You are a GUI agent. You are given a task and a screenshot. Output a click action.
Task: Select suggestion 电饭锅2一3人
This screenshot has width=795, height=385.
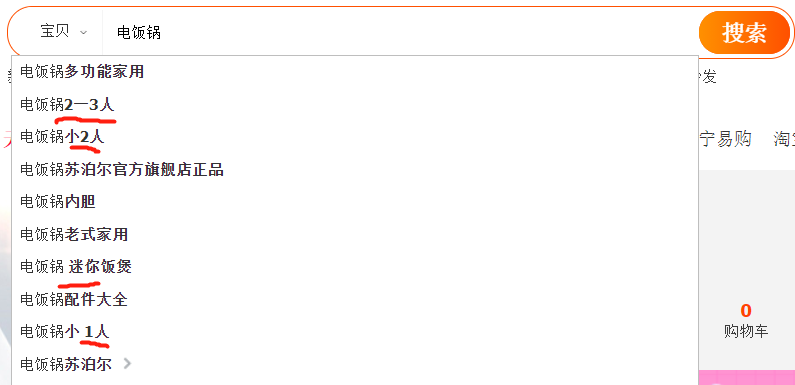354,104
